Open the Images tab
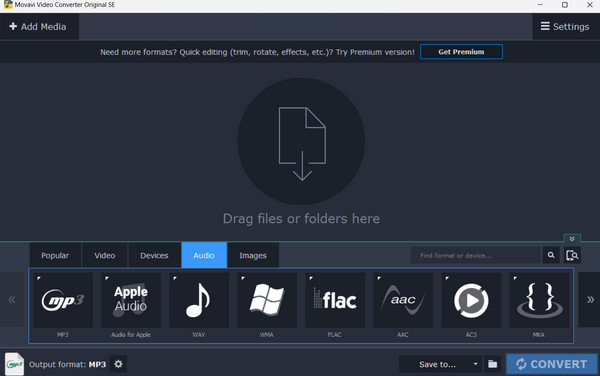 (x=253, y=255)
